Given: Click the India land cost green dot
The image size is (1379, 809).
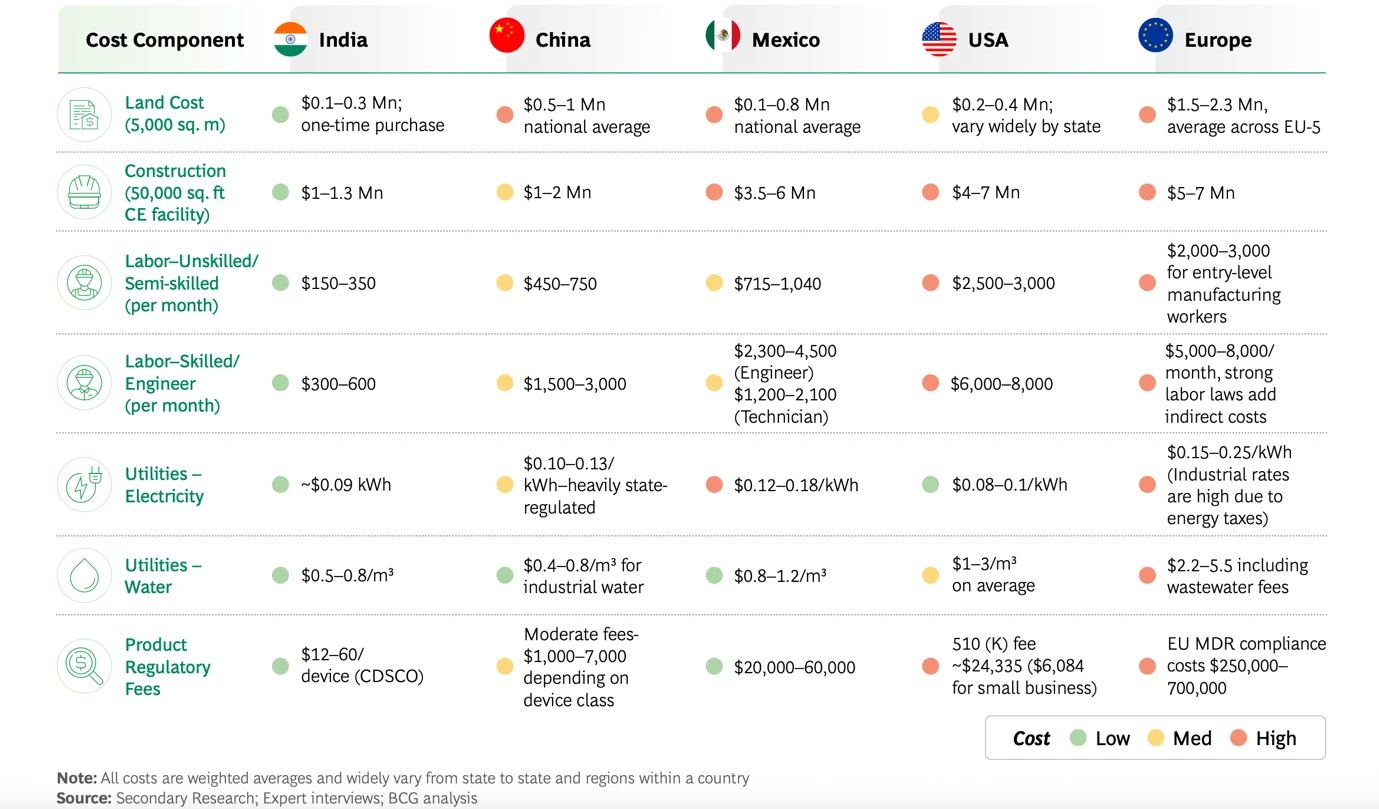Looking at the screenshot, I should tap(280, 115).
